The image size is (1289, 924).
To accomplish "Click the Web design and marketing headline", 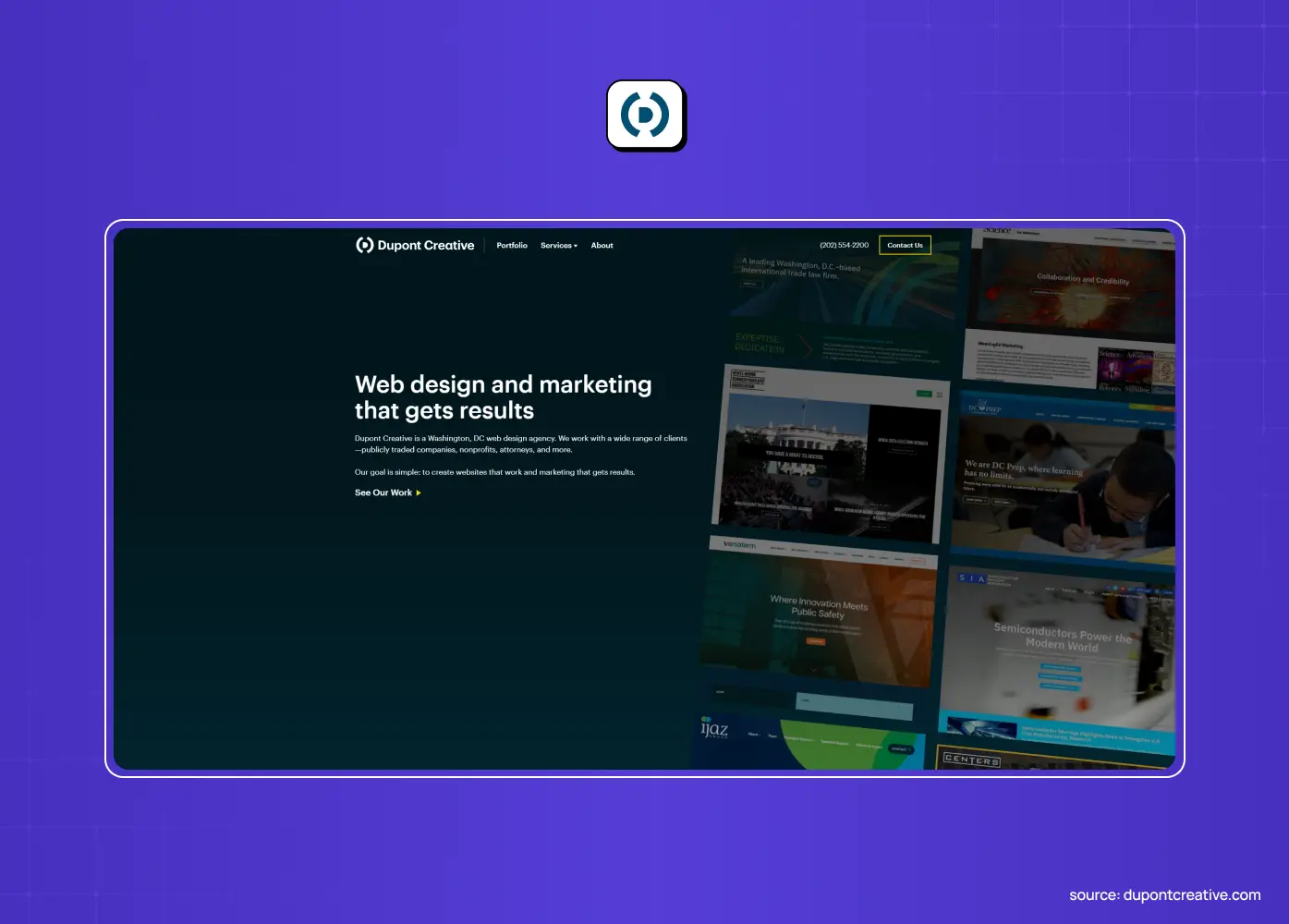I will [504, 397].
